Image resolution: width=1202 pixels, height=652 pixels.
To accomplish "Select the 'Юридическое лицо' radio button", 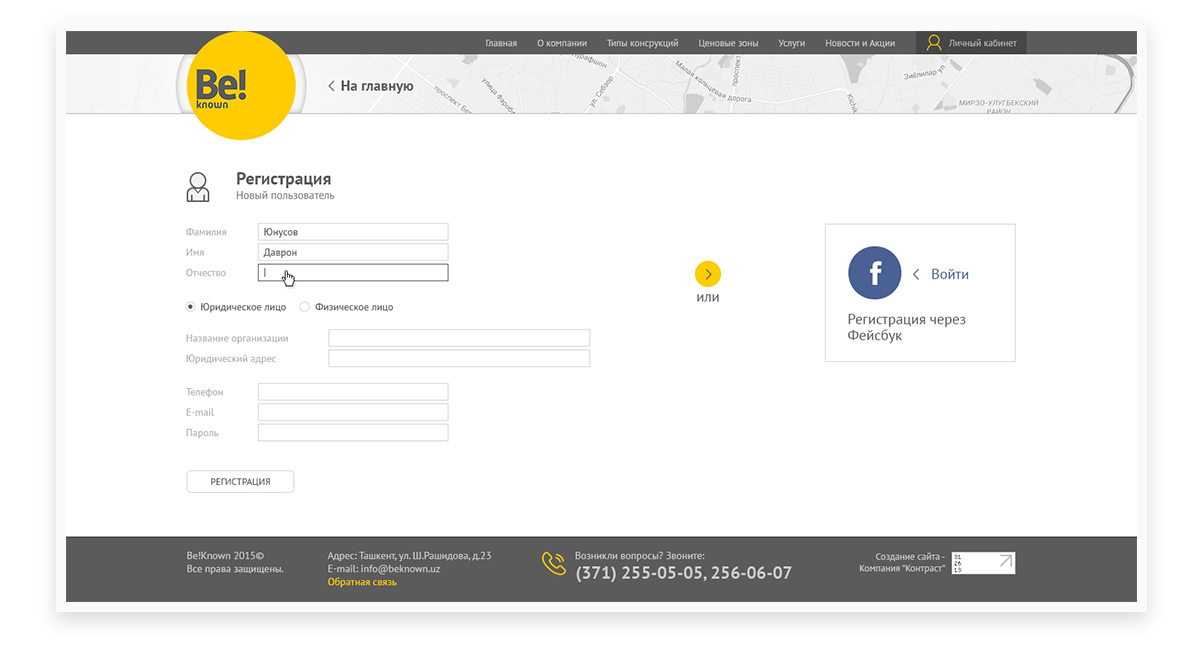I will tap(191, 307).
